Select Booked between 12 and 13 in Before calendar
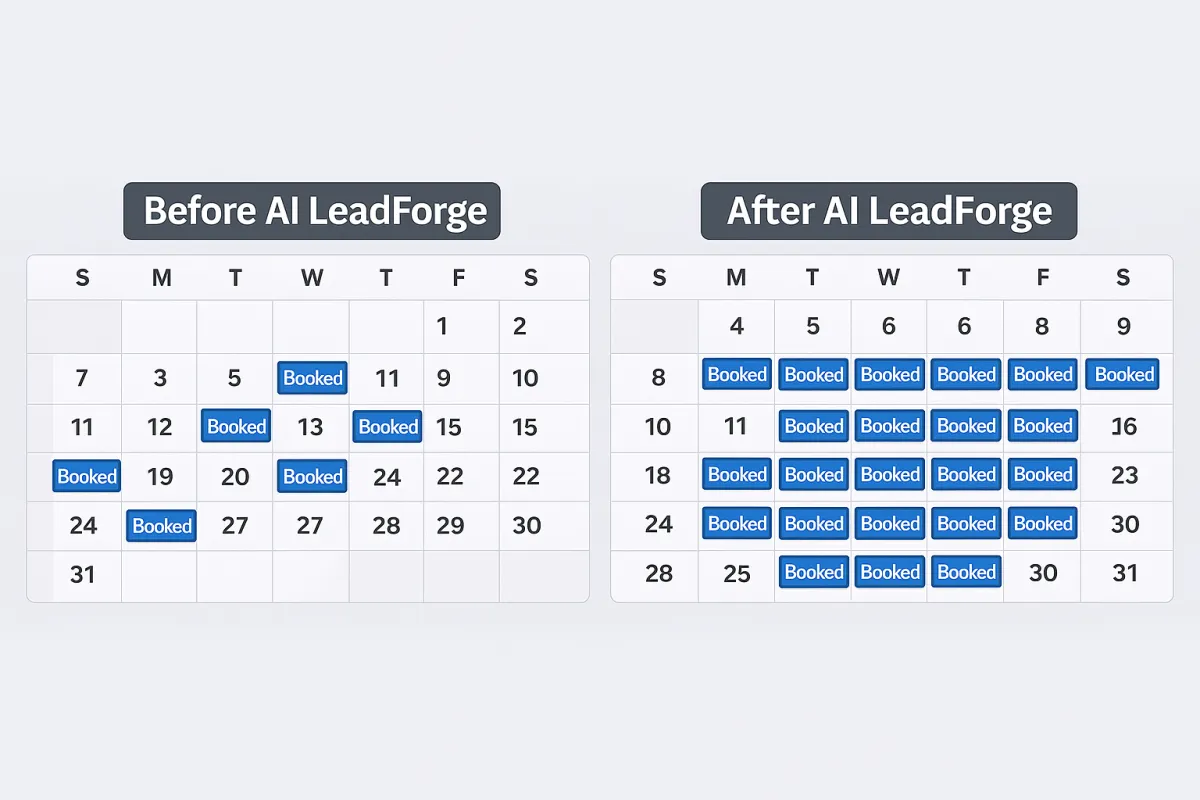Viewport: 1200px width, 800px height. coord(236,427)
